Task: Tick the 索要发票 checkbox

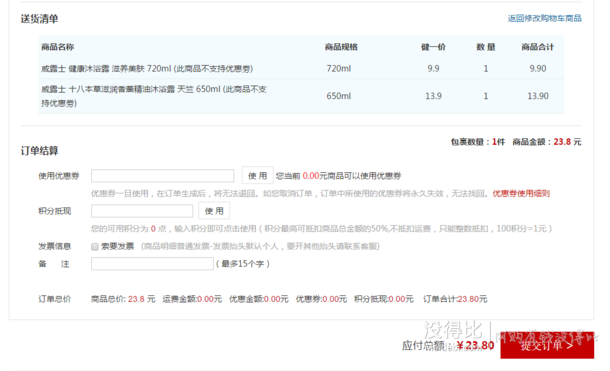Action: point(95,247)
